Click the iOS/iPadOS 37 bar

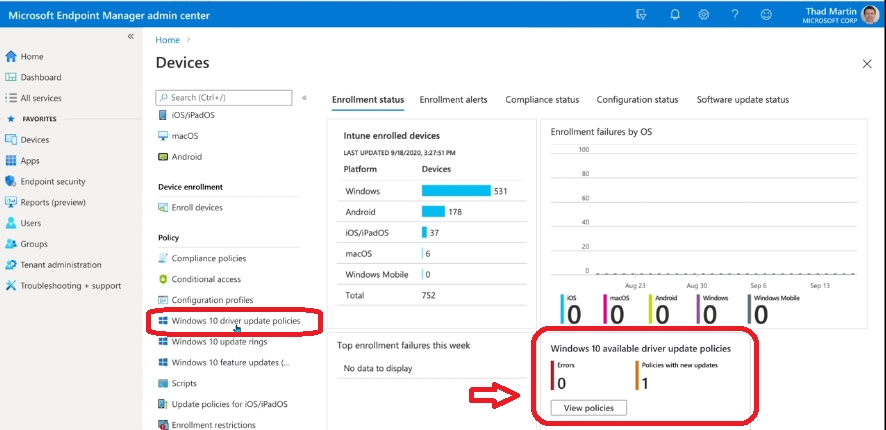tap(424, 233)
